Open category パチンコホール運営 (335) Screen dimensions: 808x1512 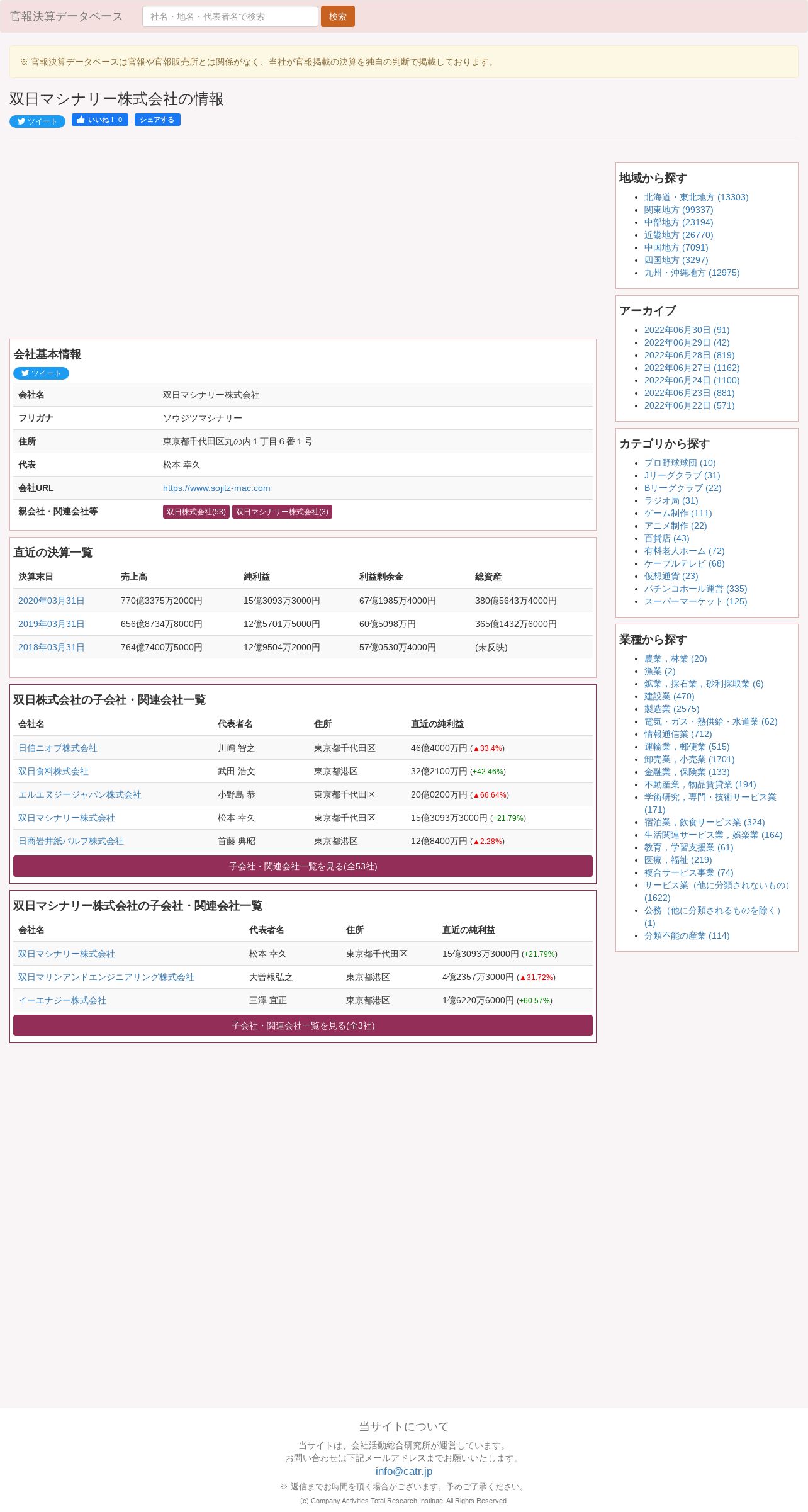696,589
